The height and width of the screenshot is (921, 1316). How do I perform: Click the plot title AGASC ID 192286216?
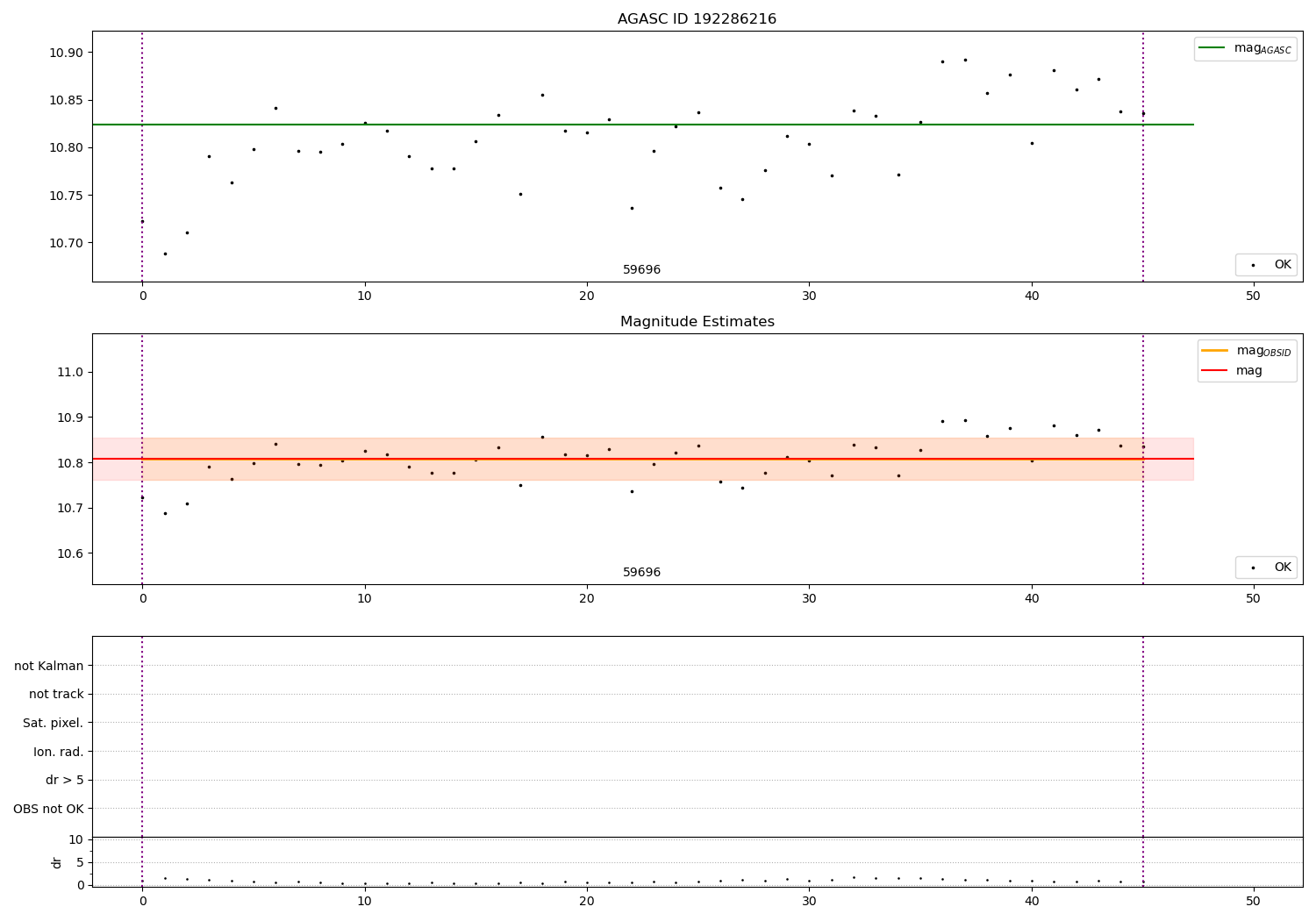697,19
